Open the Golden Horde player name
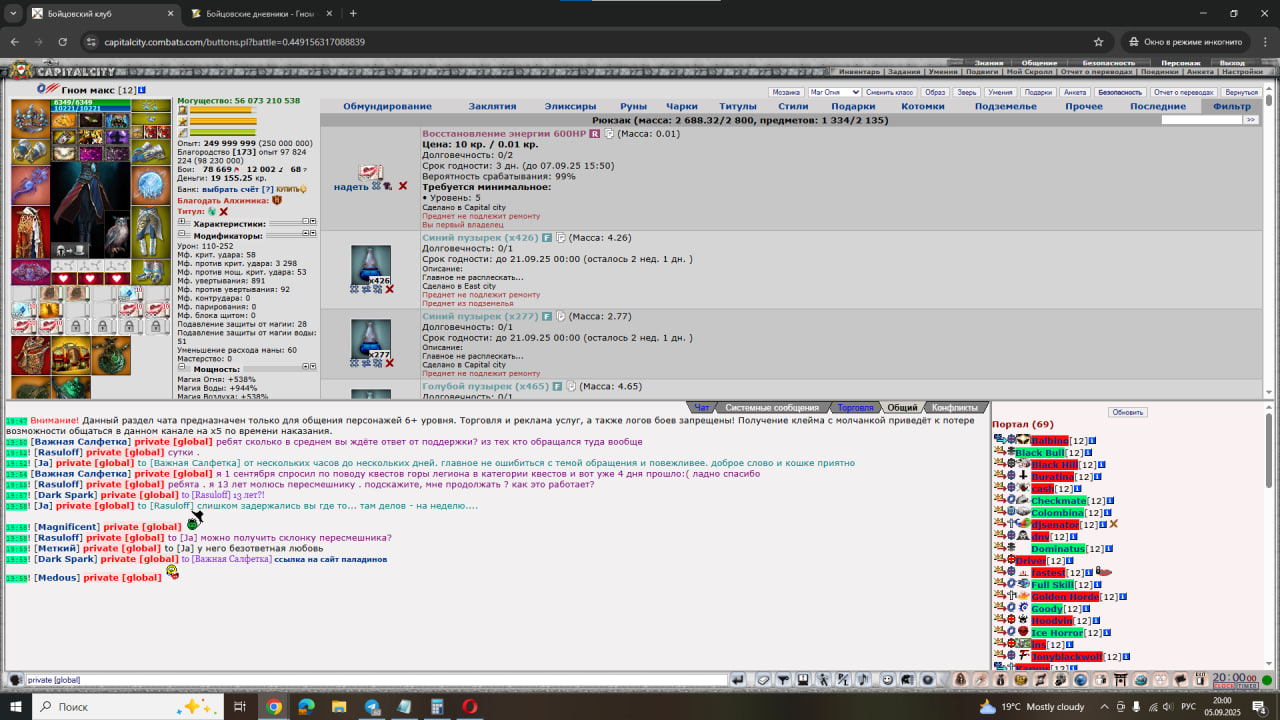 [1065, 597]
